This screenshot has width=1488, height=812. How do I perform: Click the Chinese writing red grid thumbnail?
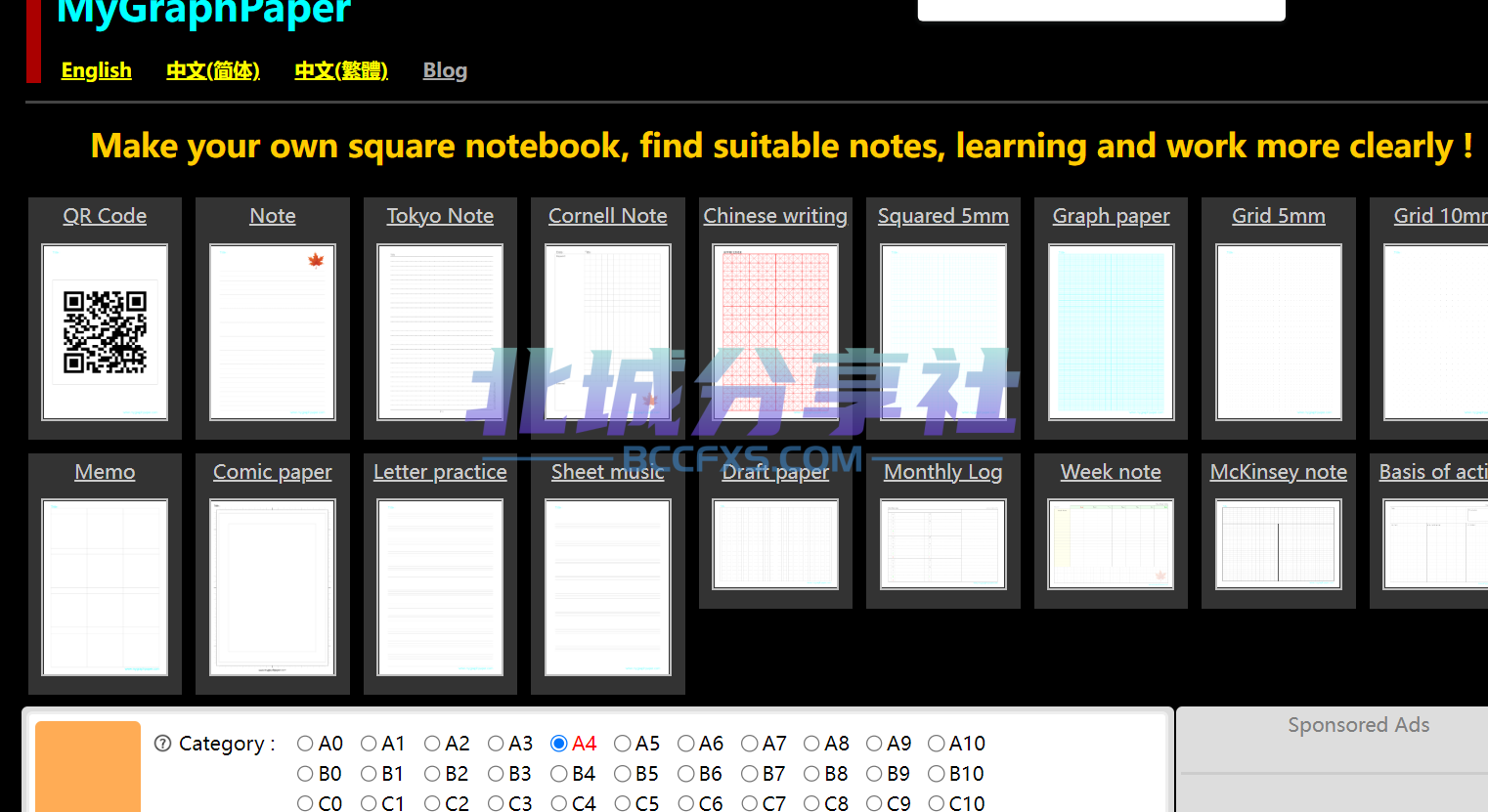pyautogui.click(x=775, y=332)
